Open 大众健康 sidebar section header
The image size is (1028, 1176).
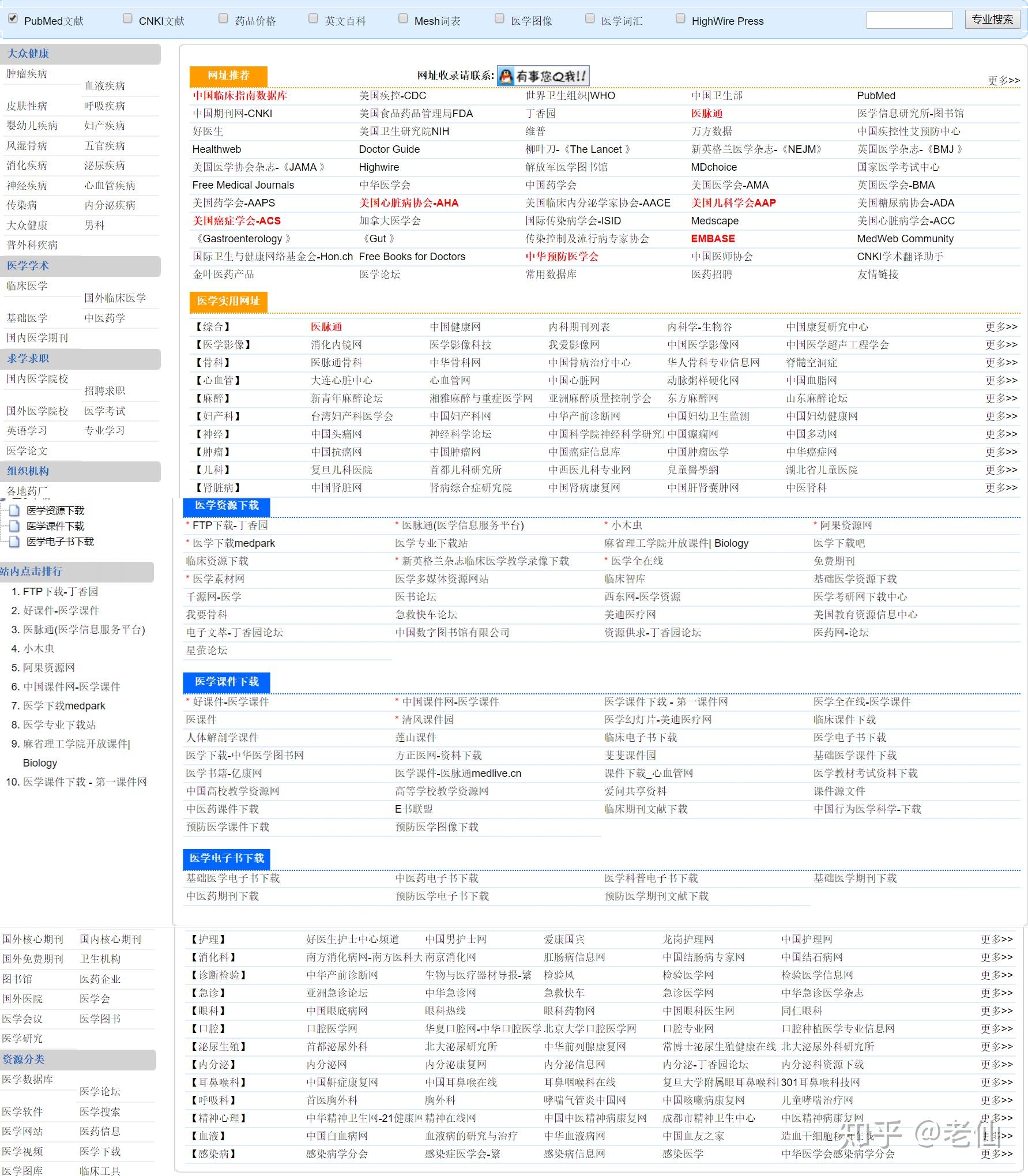pyautogui.click(x=80, y=54)
